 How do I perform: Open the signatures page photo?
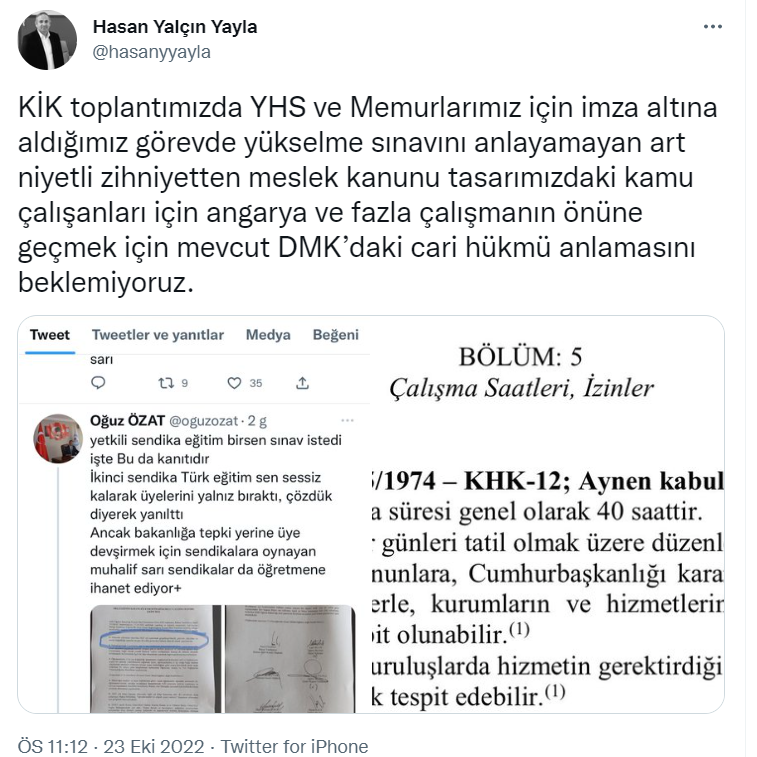290,659
